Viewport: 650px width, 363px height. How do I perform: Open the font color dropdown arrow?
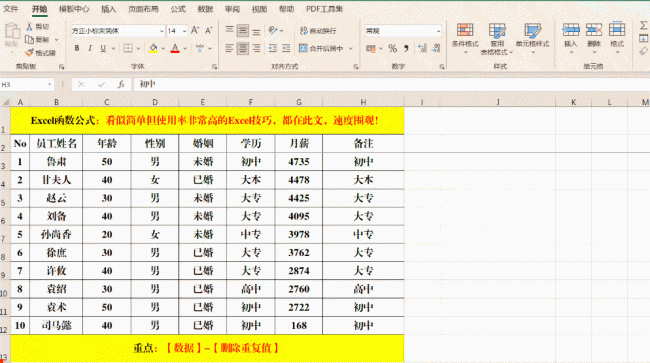click(185, 48)
